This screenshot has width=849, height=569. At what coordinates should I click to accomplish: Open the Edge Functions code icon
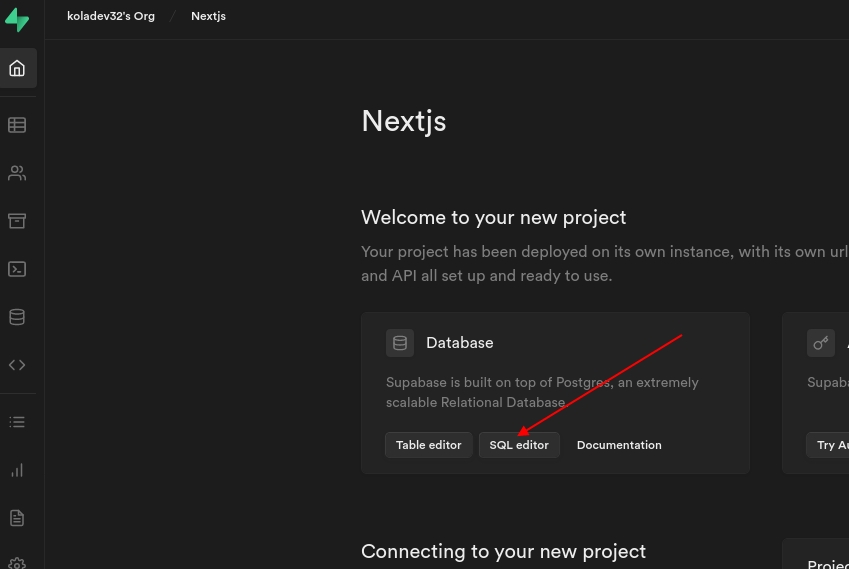click(17, 365)
